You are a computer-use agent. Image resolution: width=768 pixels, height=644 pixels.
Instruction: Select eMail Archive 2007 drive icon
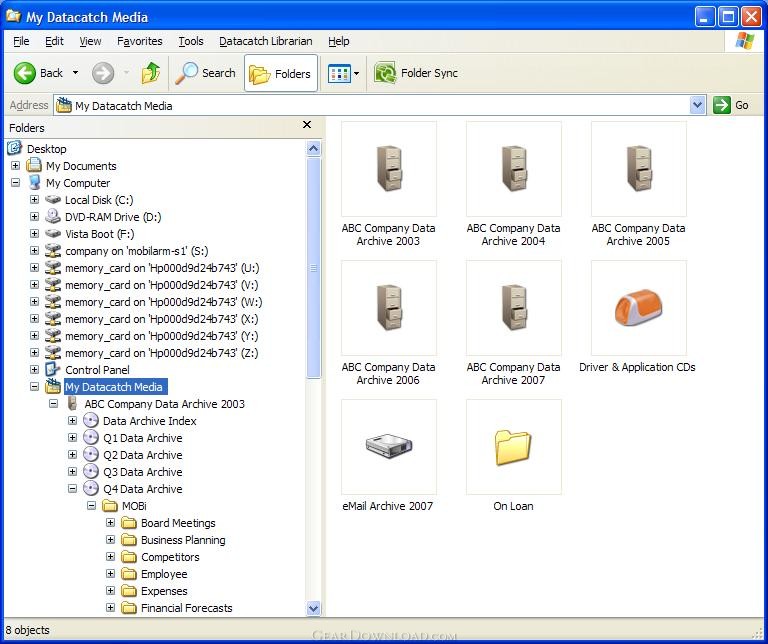[389, 447]
